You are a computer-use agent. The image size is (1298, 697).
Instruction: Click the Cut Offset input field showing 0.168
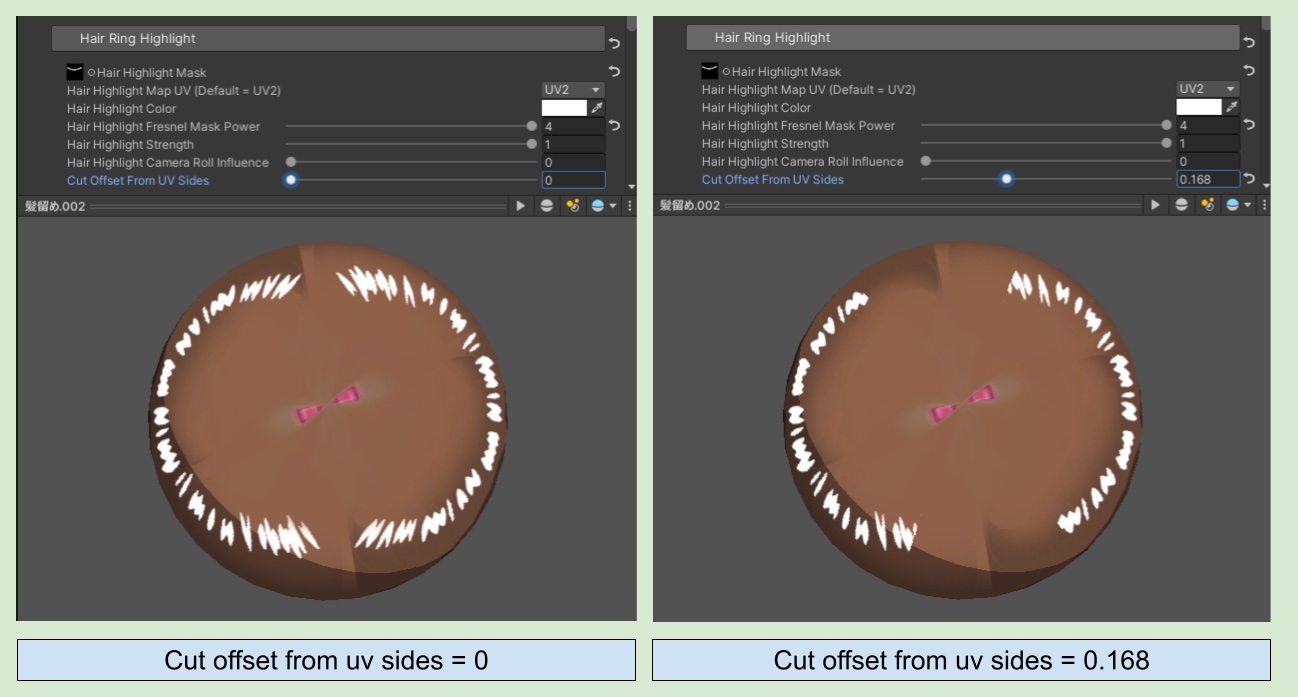coord(1207,179)
